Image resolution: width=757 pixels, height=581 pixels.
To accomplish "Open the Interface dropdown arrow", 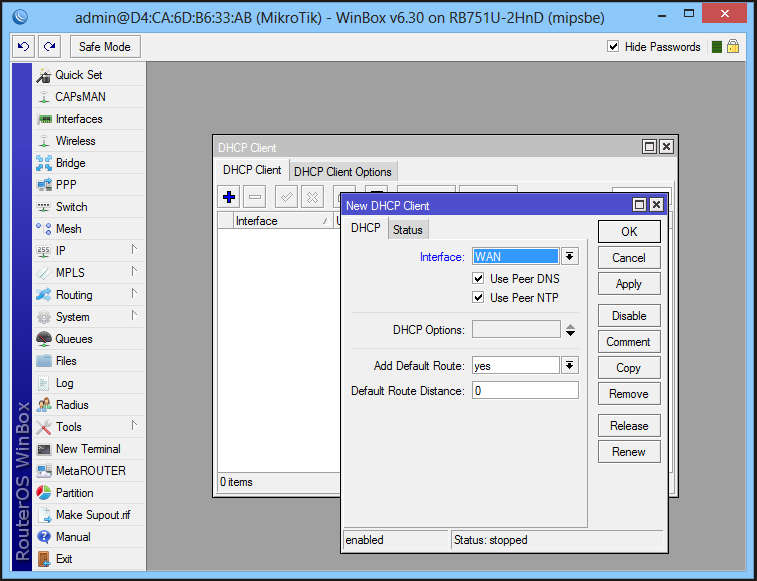I will tap(570, 256).
